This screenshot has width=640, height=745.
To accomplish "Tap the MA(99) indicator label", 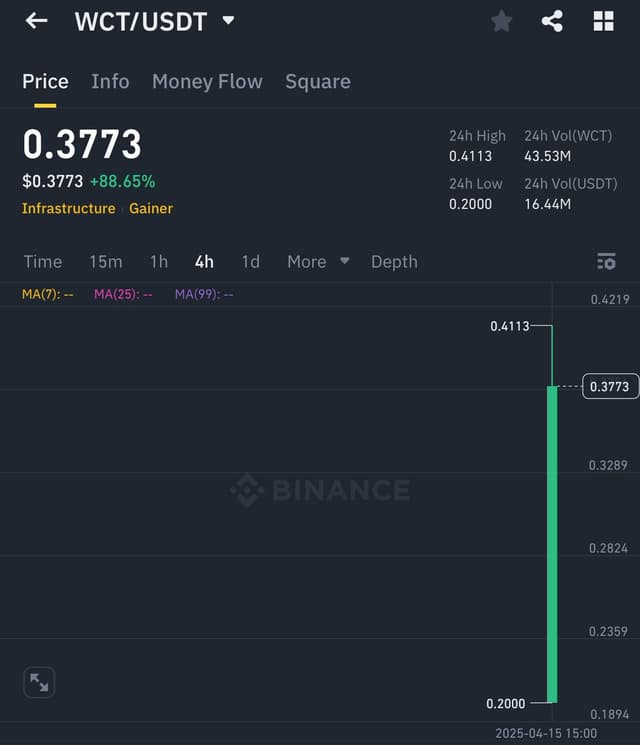I will (x=204, y=294).
